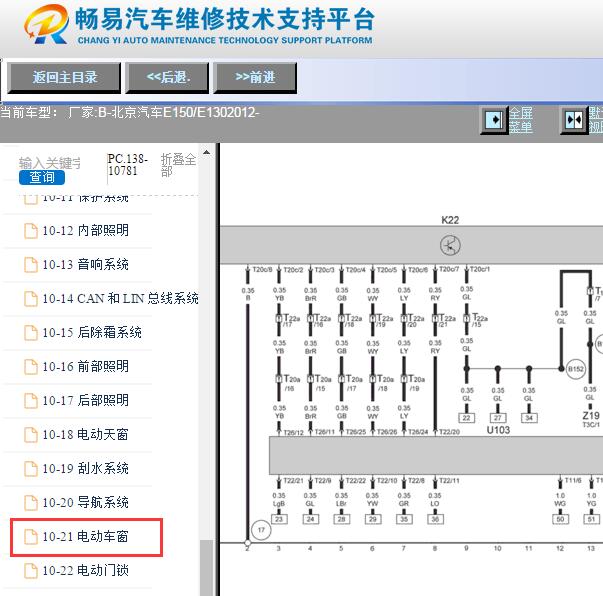603x596 pixels.
Task: Open 10-18 电动天窗 item
Action: 85,435
